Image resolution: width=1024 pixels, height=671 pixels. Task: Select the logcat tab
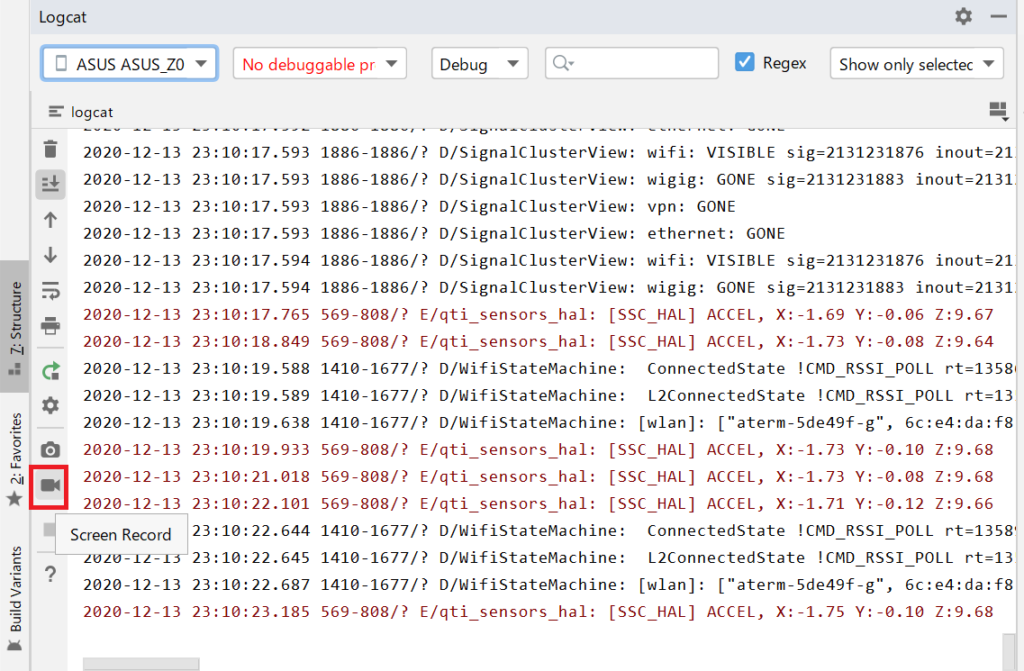pyautogui.click(x=81, y=112)
